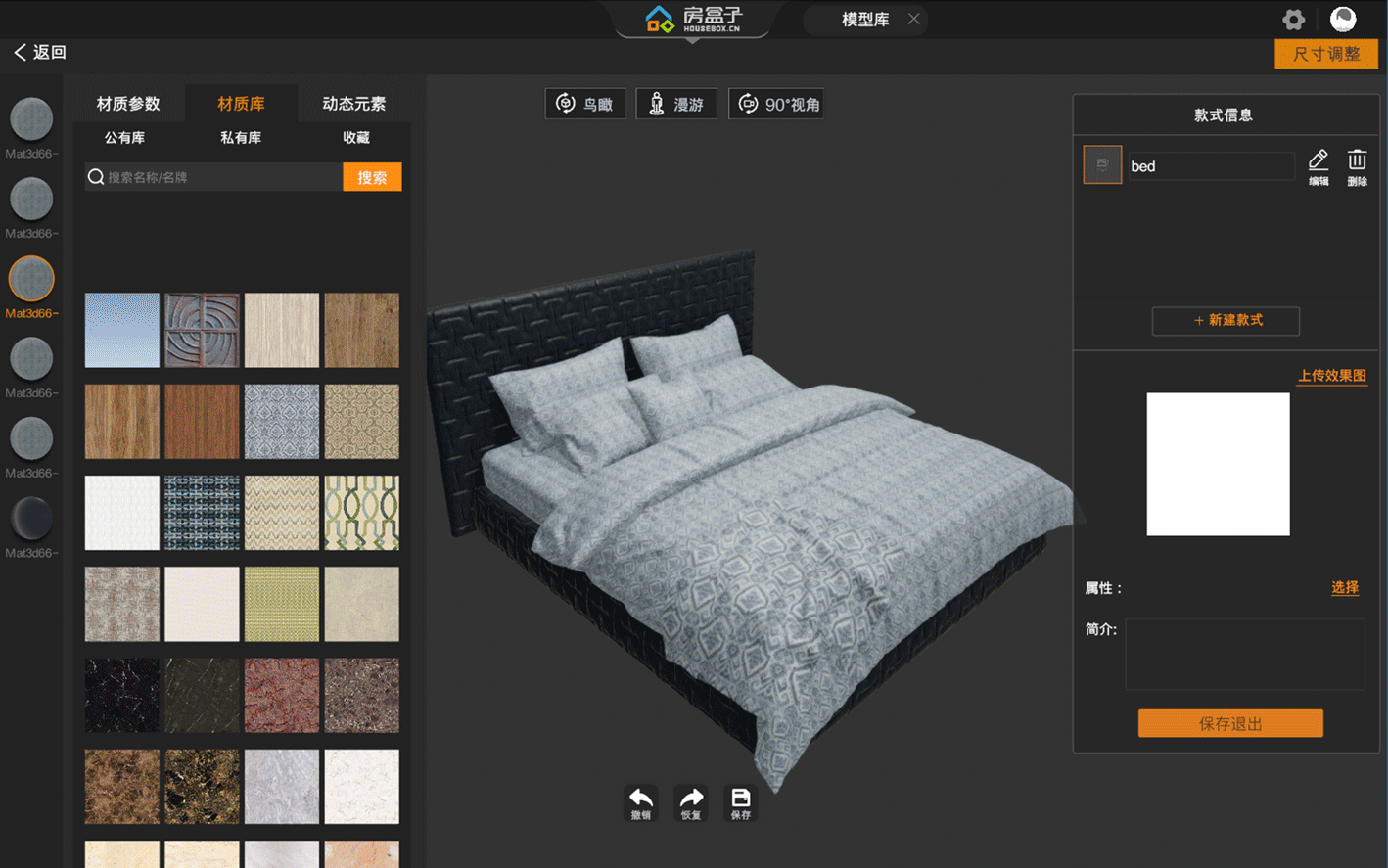Click the magnifier icon in the search box
The height and width of the screenshot is (868, 1388).
(96, 177)
